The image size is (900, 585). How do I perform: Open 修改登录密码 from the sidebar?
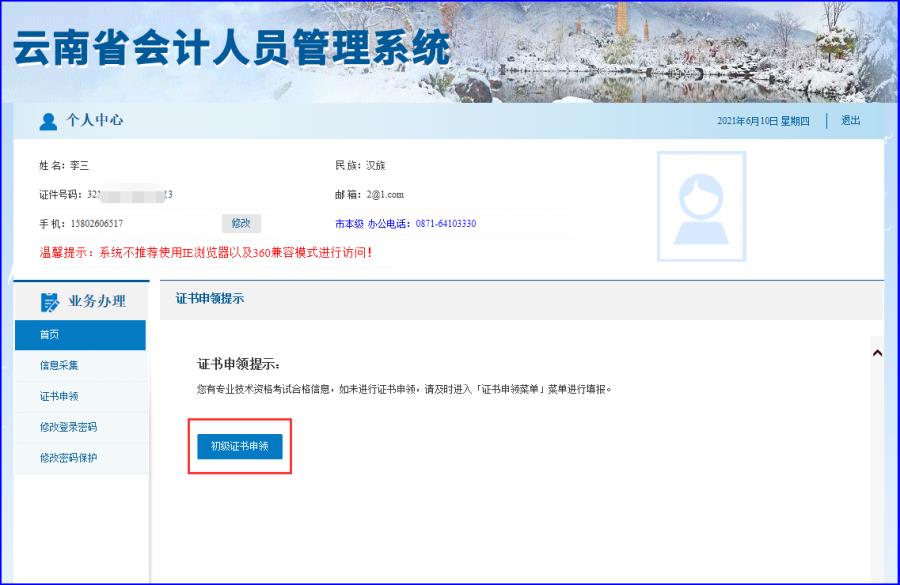68,427
